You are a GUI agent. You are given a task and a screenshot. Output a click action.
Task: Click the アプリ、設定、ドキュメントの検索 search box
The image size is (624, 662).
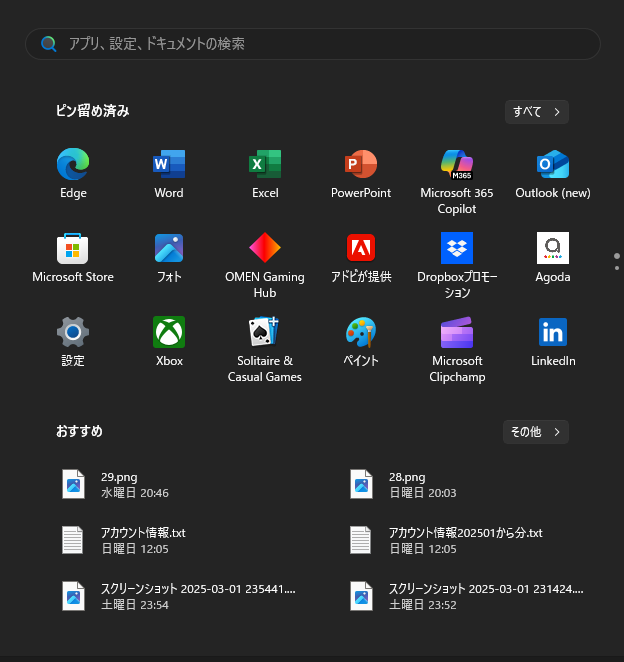click(313, 44)
